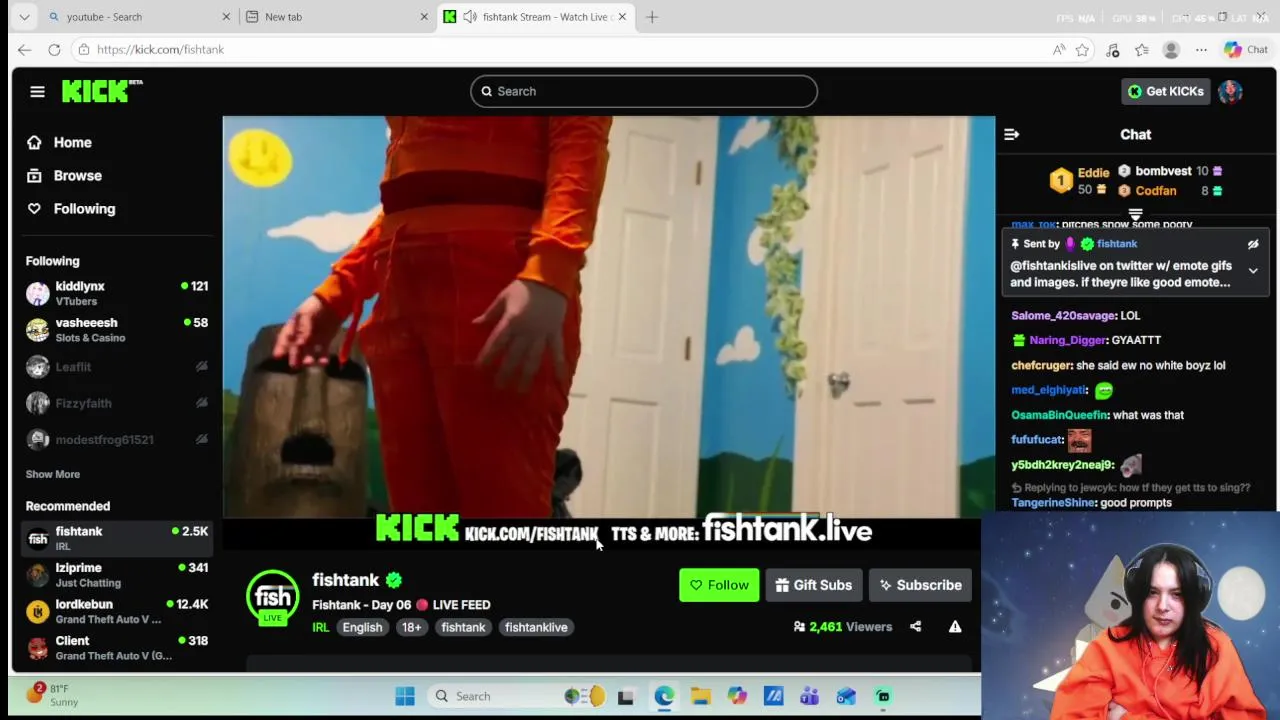The height and width of the screenshot is (720, 1280).
Task: Click username OsamaBinQueefin in chat
Action: (1059, 415)
